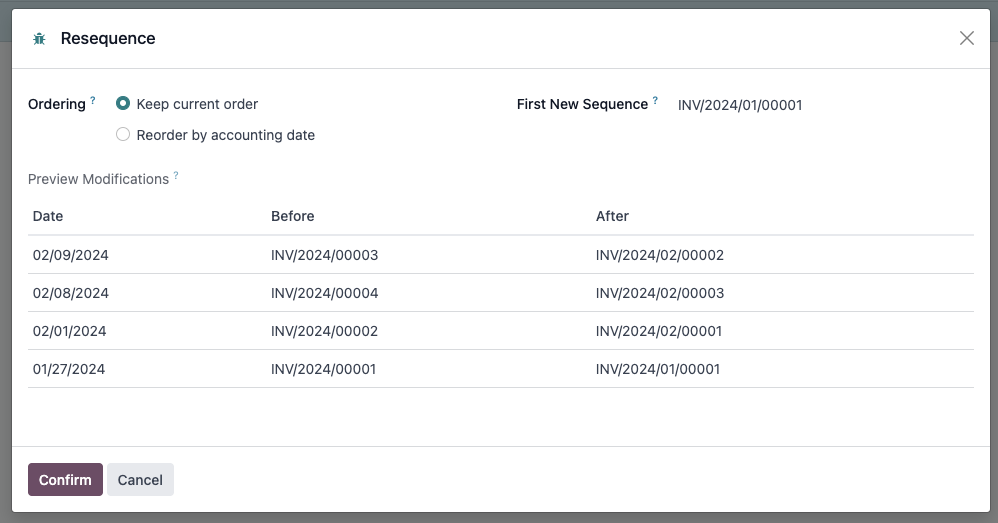Select the row dated 01/27/2024
Viewport: 998px width, 523px height.
pyautogui.click(x=501, y=369)
